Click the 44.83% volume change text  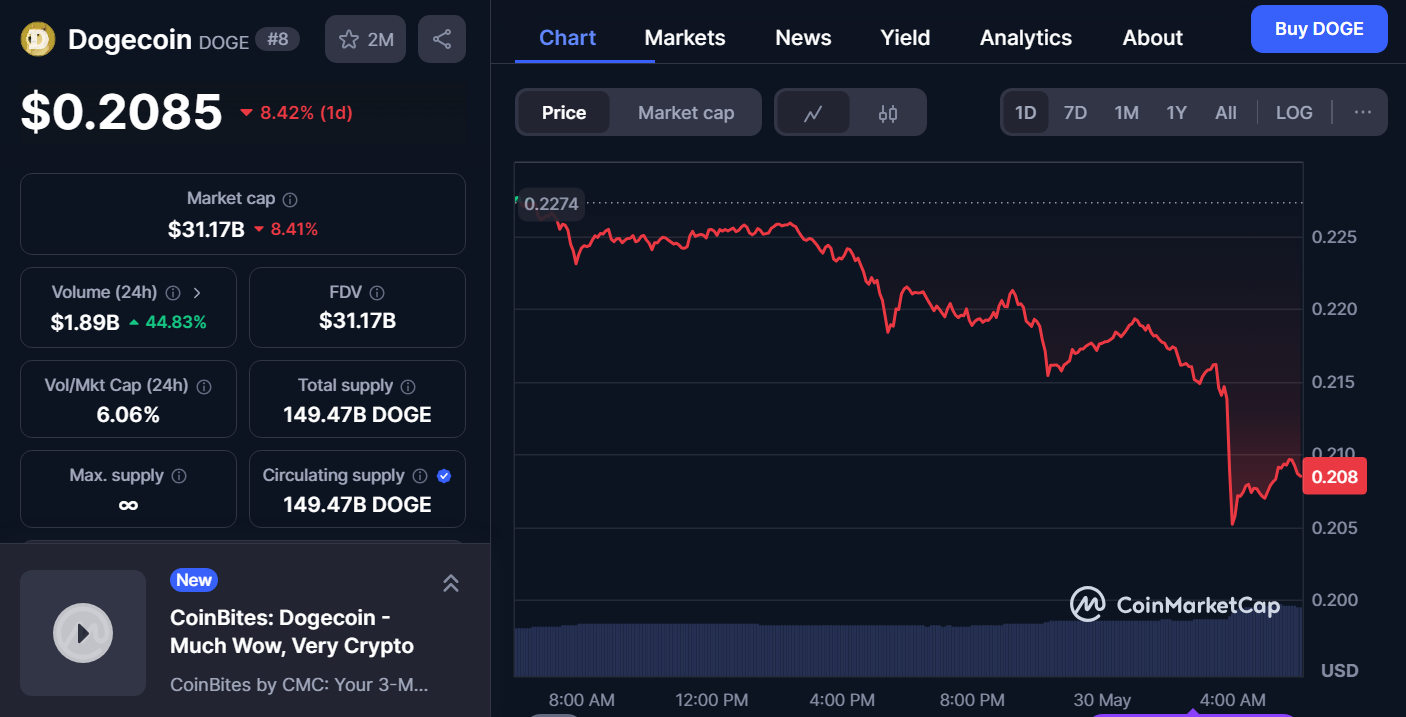[x=175, y=322]
